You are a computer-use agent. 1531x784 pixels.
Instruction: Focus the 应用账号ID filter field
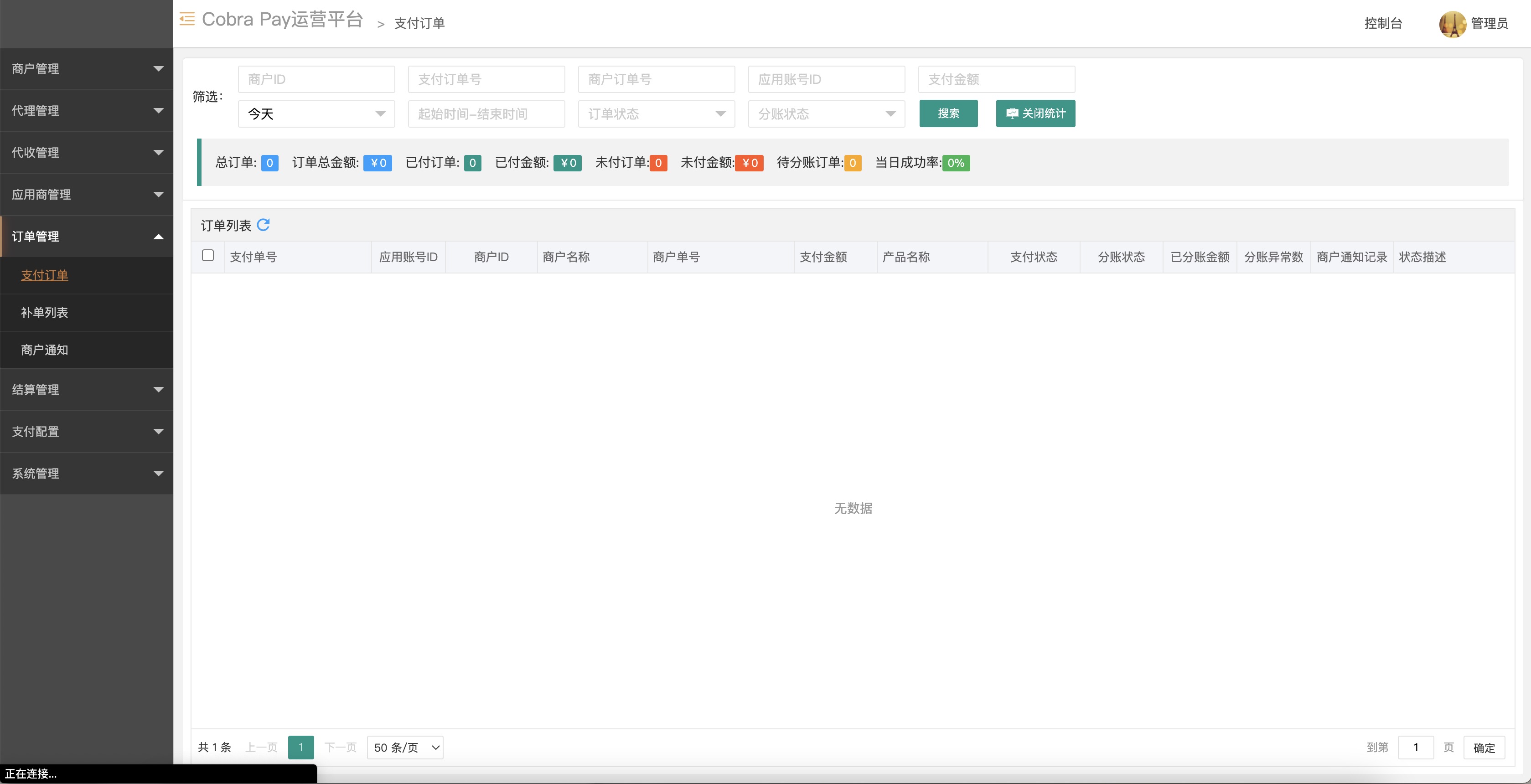point(826,79)
